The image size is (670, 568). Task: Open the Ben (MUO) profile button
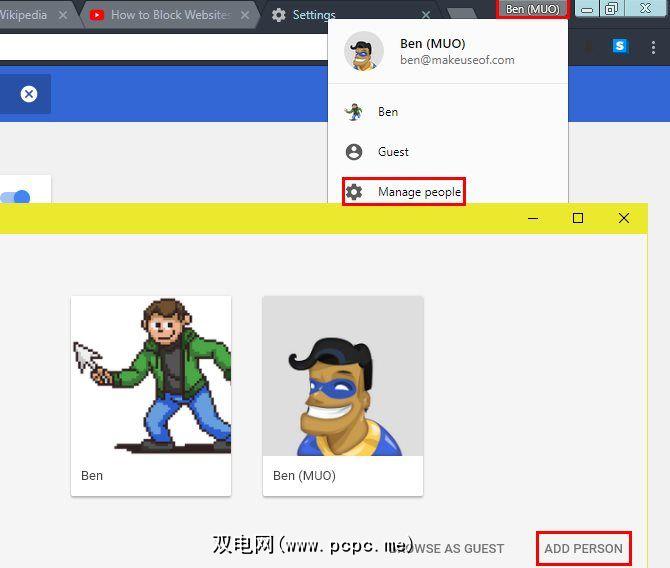(x=532, y=9)
